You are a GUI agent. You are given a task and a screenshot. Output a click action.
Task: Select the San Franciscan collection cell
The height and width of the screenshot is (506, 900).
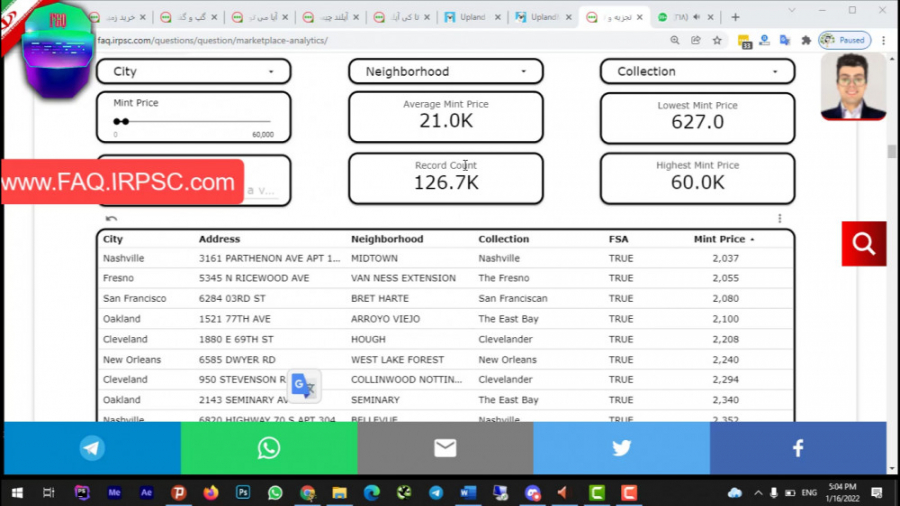[513, 298]
